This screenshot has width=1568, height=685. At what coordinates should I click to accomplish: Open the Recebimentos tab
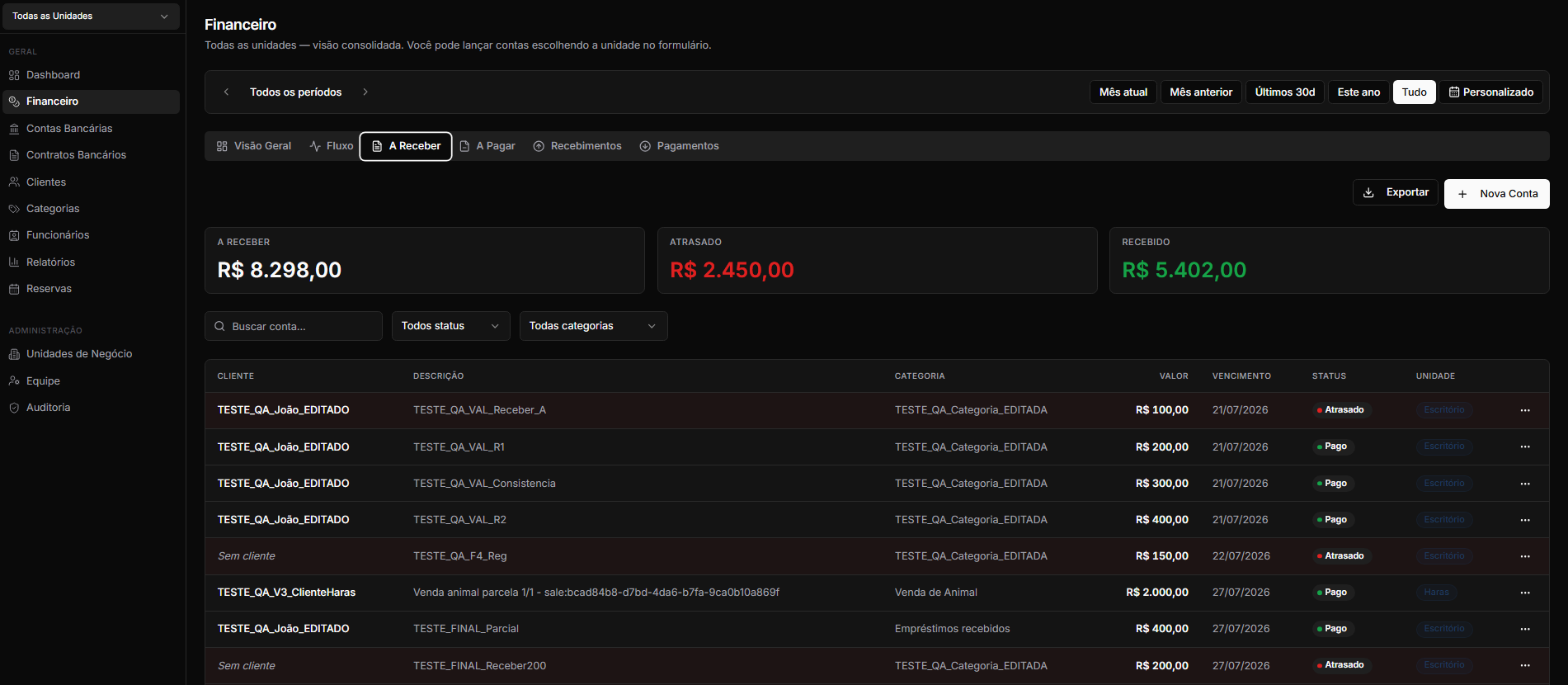tap(577, 146)
